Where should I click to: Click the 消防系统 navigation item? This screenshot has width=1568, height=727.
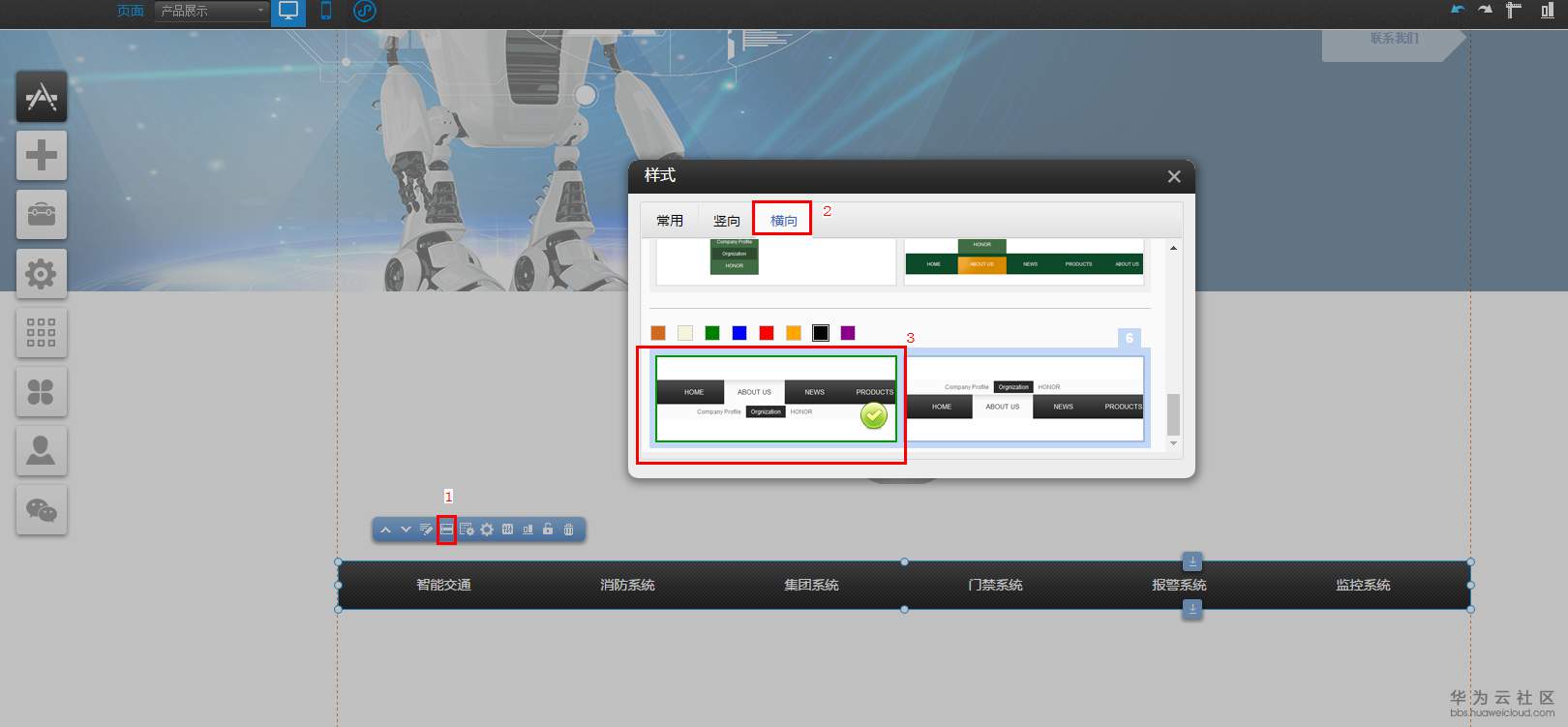(x=628, y=585)
